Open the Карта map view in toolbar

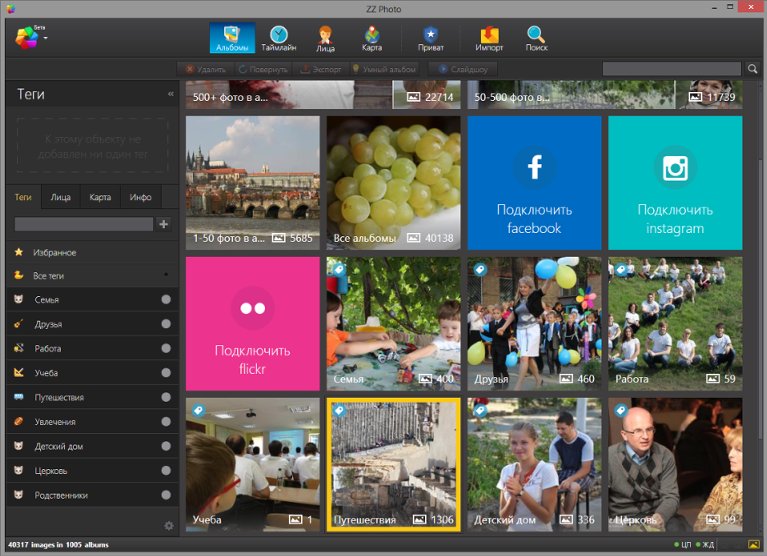[x=372, y=38]
